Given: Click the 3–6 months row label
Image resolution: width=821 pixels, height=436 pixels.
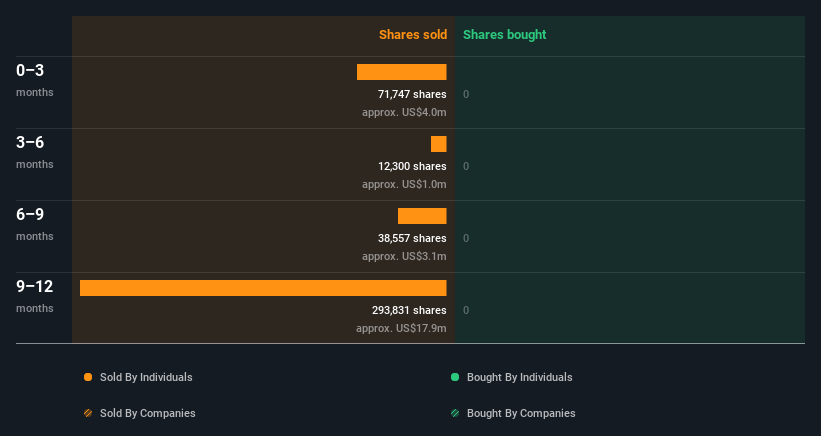Looking at the screenshot, I should pyautogui.click(x=35, y=152).
